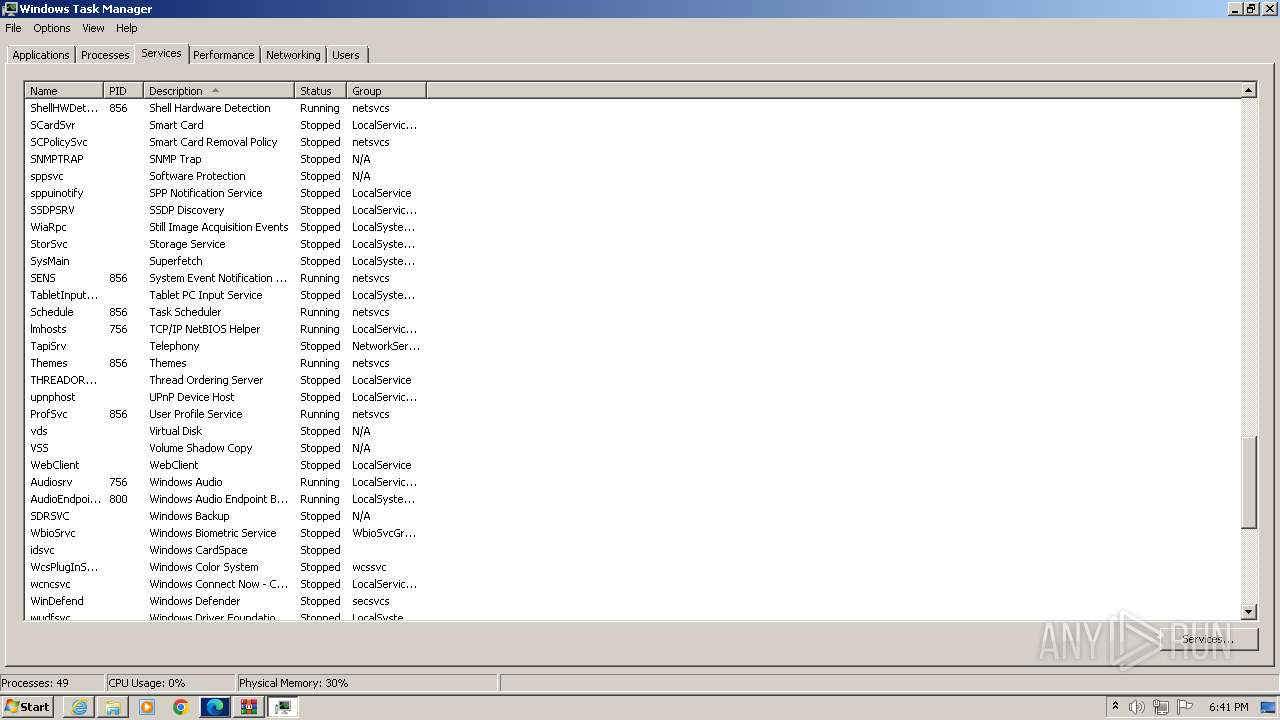Select the Schedule Task Scheduler row
The image size is (1280, 720).
(226, 312)
